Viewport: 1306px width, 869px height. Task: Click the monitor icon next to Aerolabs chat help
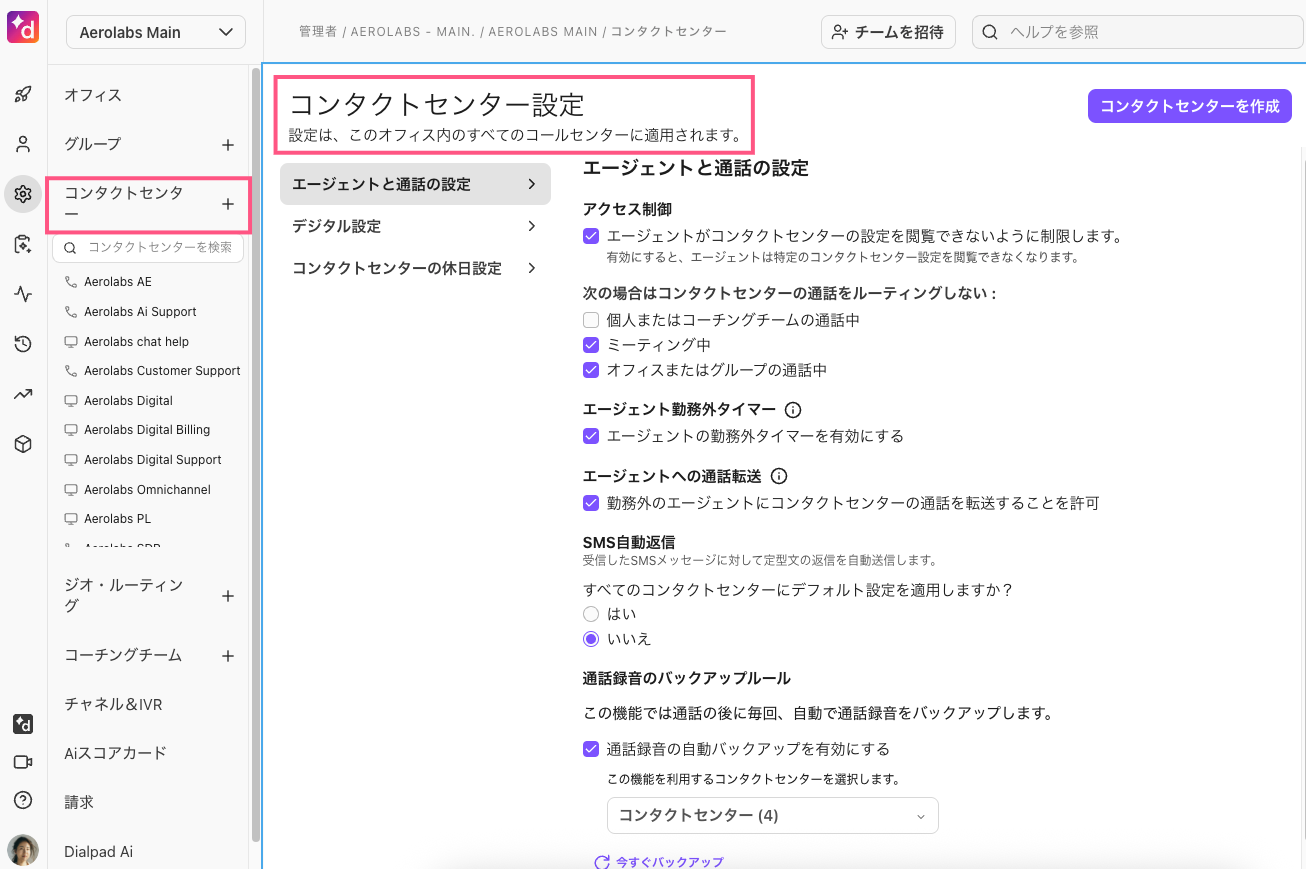point(71,342)
